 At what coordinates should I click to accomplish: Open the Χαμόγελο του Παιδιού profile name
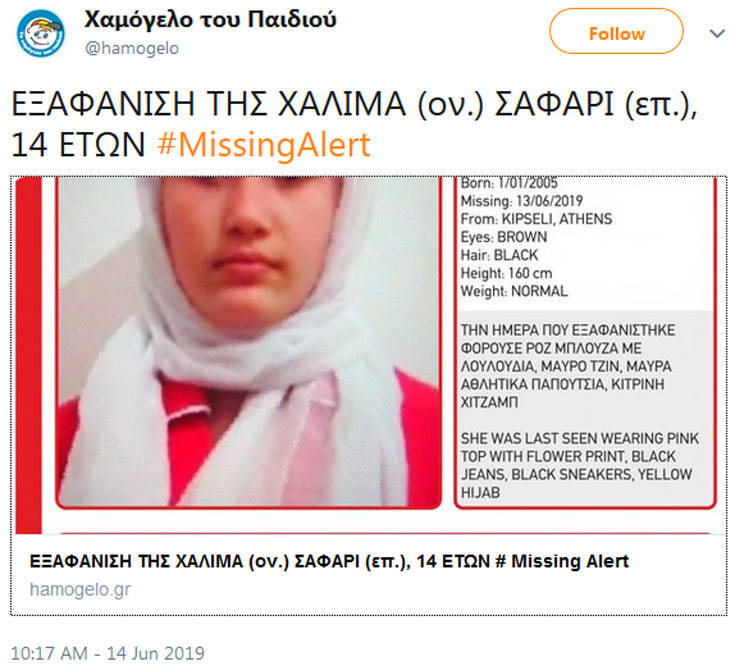coord(210,20)
